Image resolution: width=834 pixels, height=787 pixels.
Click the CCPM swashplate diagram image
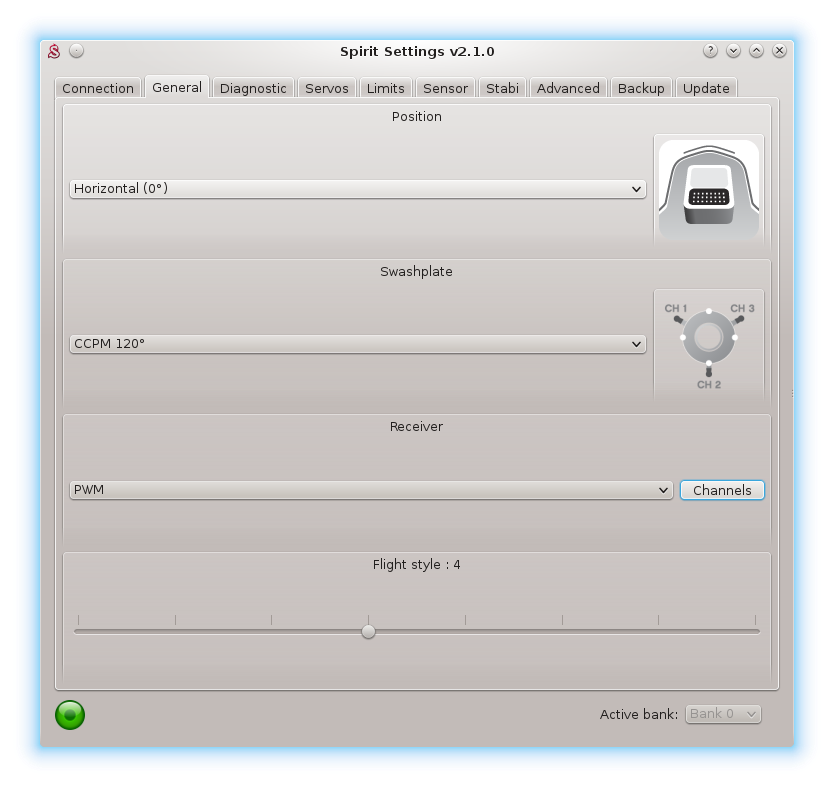[708, 343]
